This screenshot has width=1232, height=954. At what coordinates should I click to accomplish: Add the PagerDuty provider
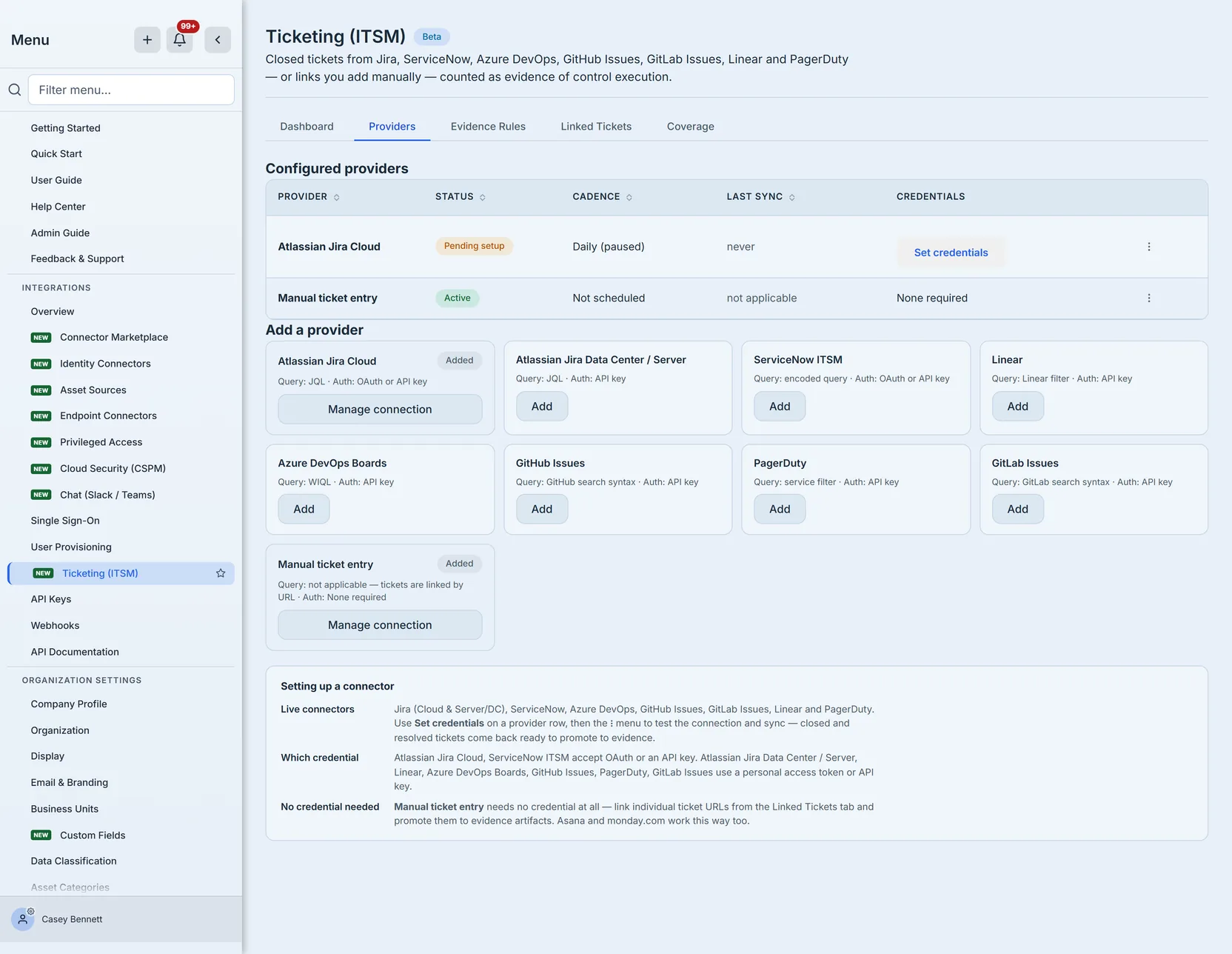click(780, 509)
